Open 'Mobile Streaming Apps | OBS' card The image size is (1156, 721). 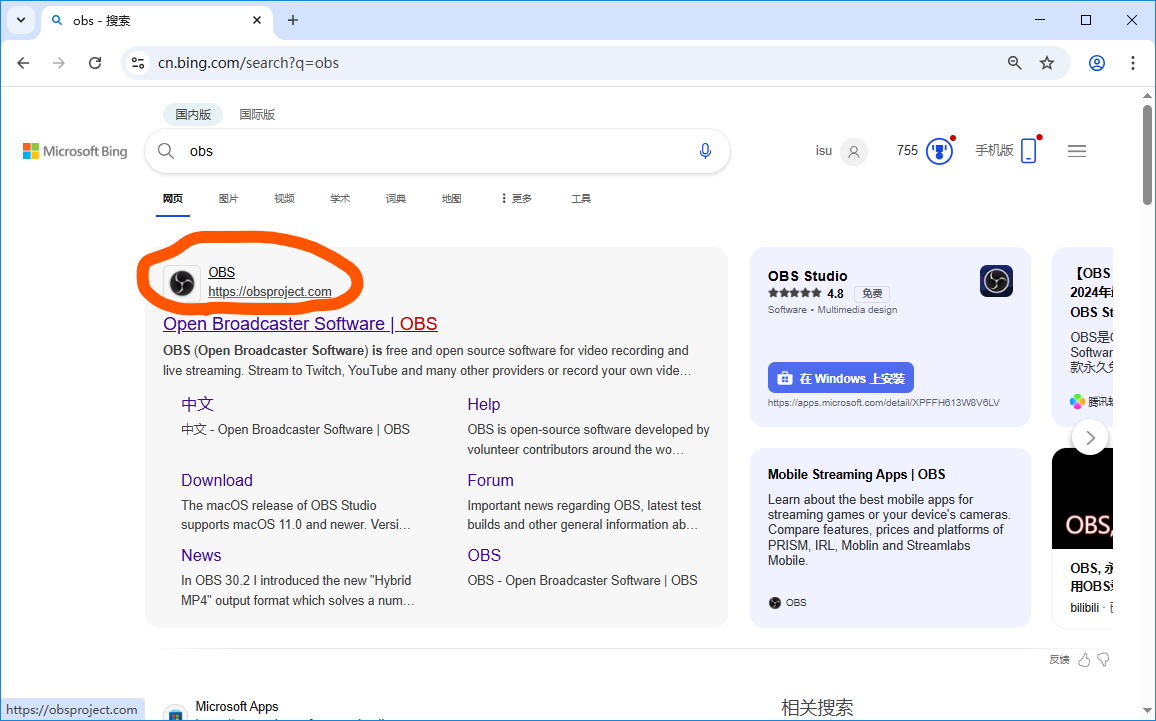coord(856,474)
